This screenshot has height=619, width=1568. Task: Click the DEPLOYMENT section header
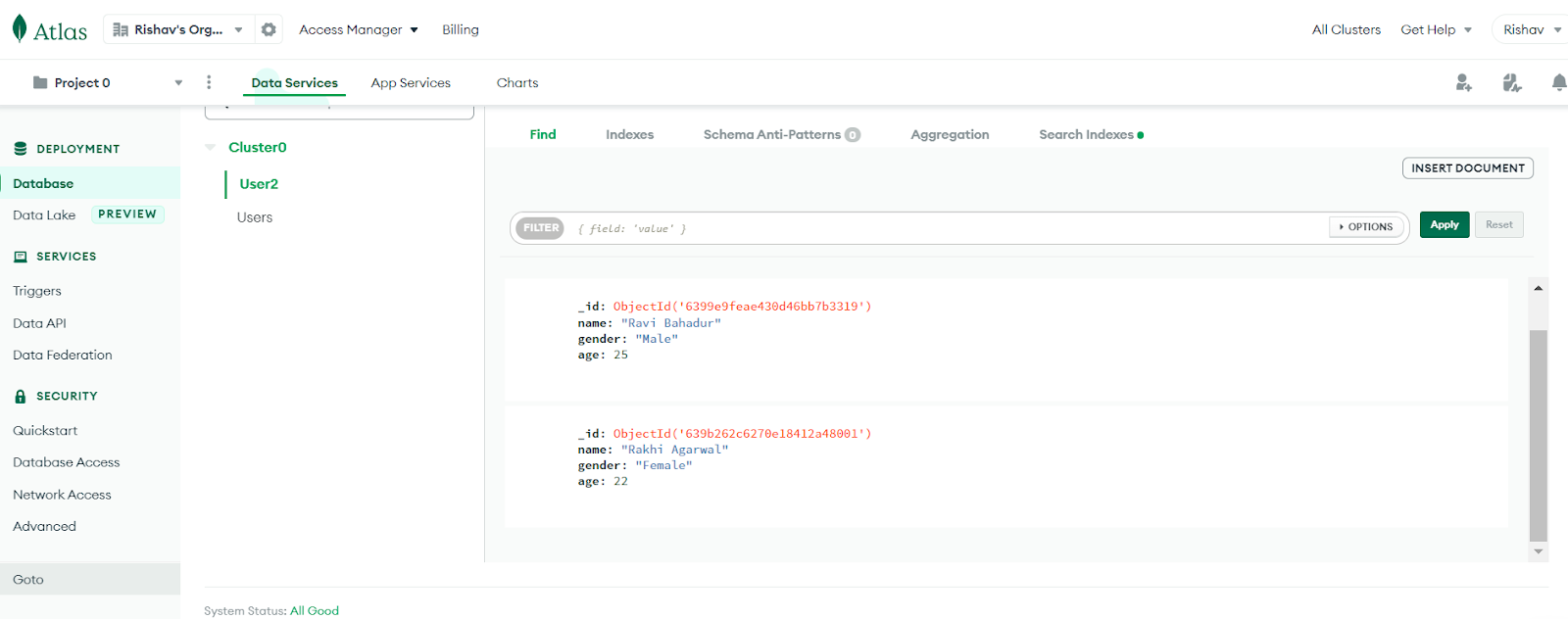(x=78, y=149)
